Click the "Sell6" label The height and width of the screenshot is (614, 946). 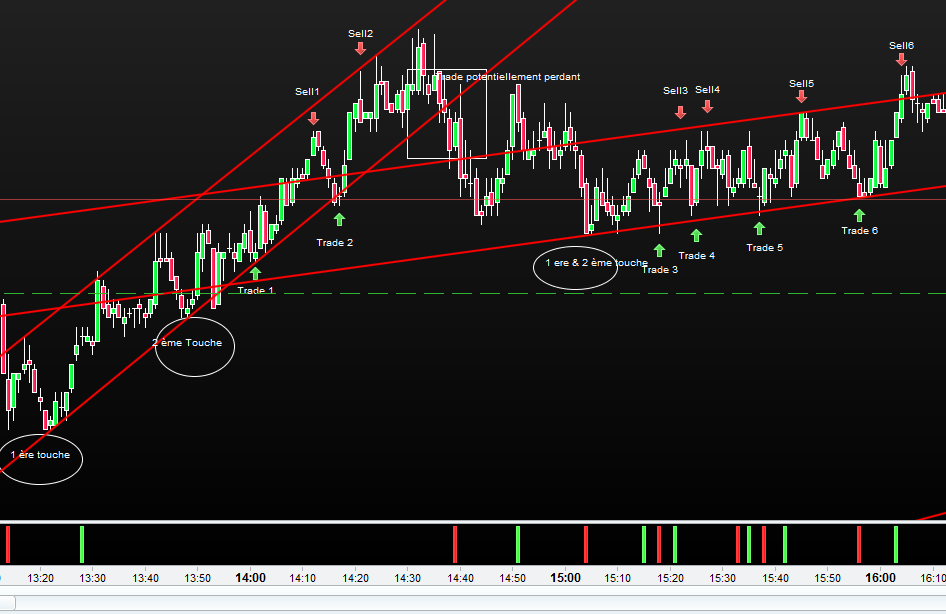[x=901, y=46]
